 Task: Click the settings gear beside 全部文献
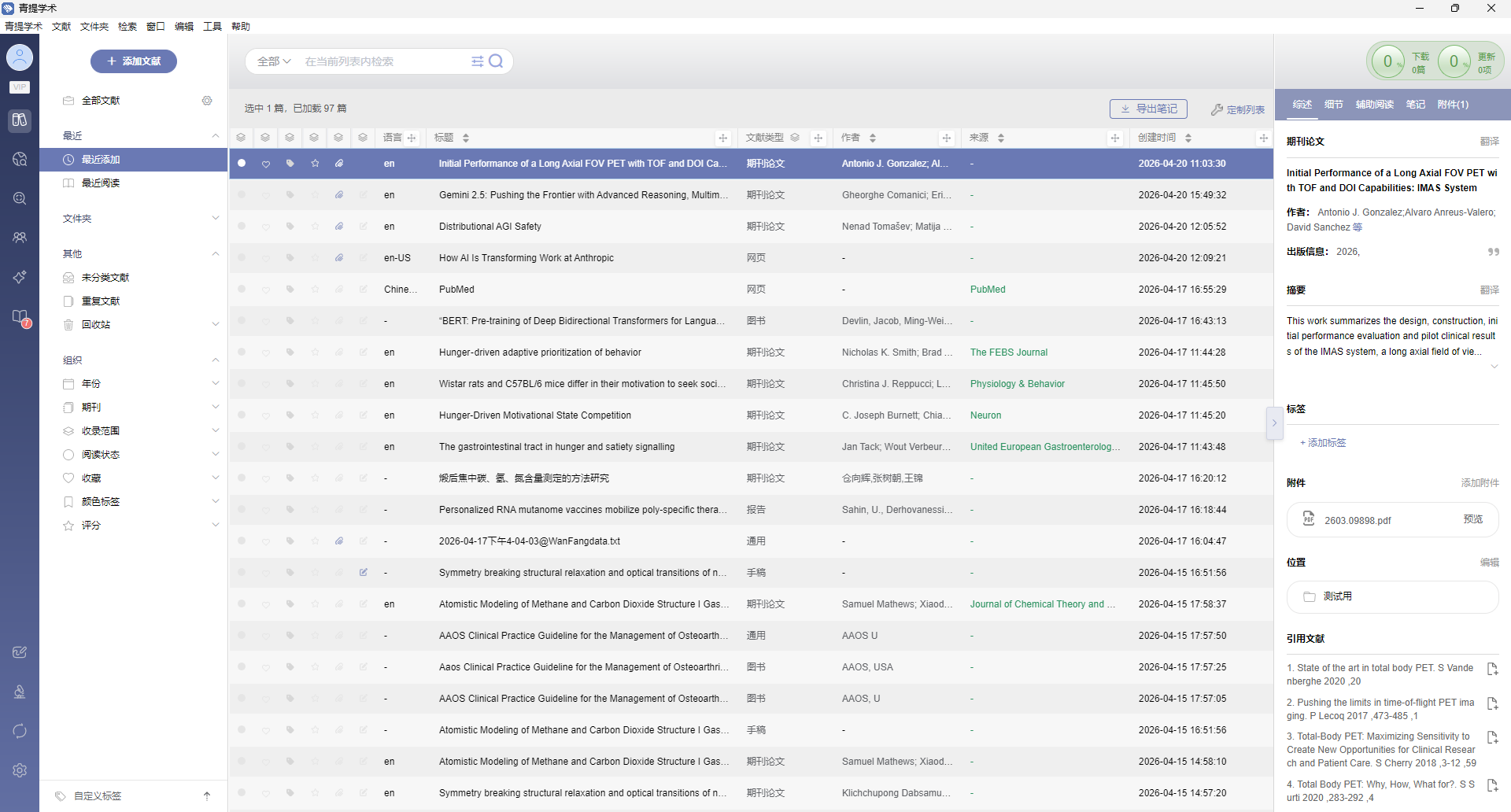(x=207, y=101)
